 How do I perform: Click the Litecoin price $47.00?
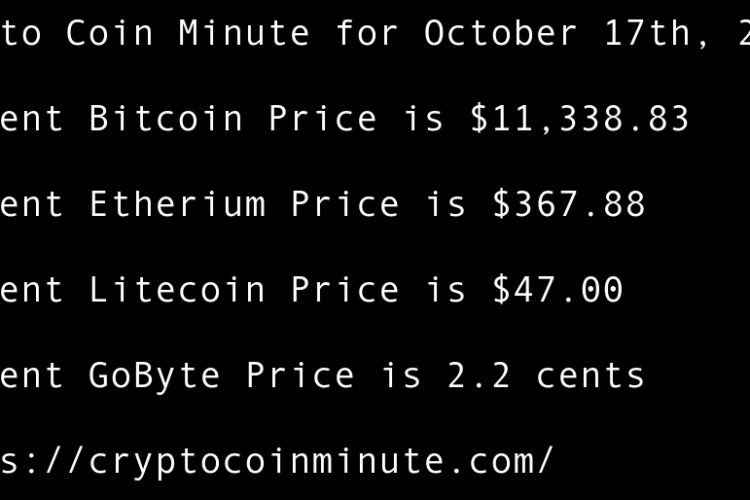tap(558, 290)
